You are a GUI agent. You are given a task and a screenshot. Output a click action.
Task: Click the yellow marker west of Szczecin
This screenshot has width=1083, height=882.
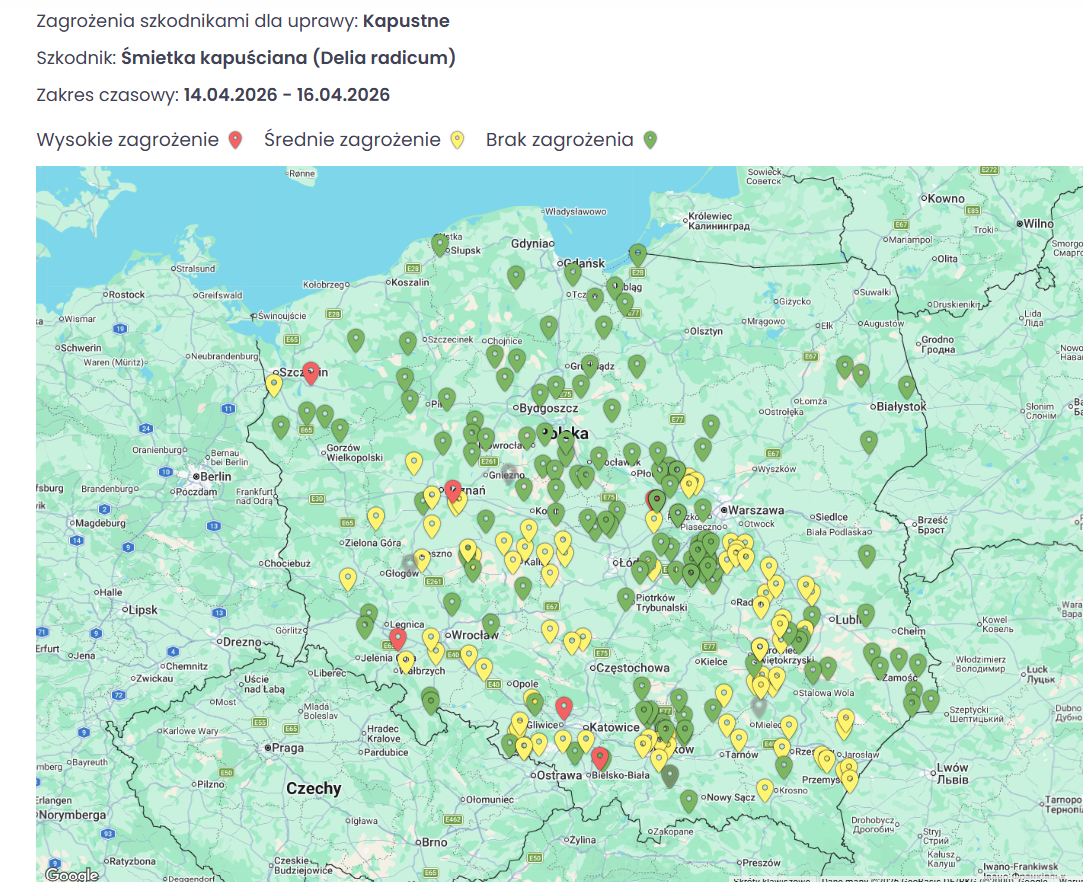click(x=274, y=385)
